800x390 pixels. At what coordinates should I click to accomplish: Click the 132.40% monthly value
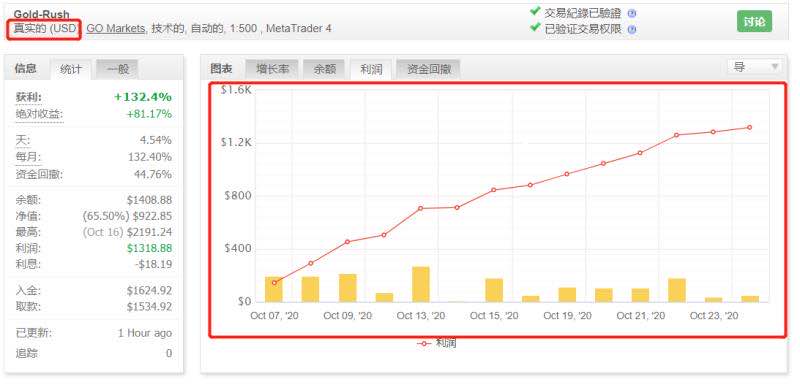click(x=150, y=157)
